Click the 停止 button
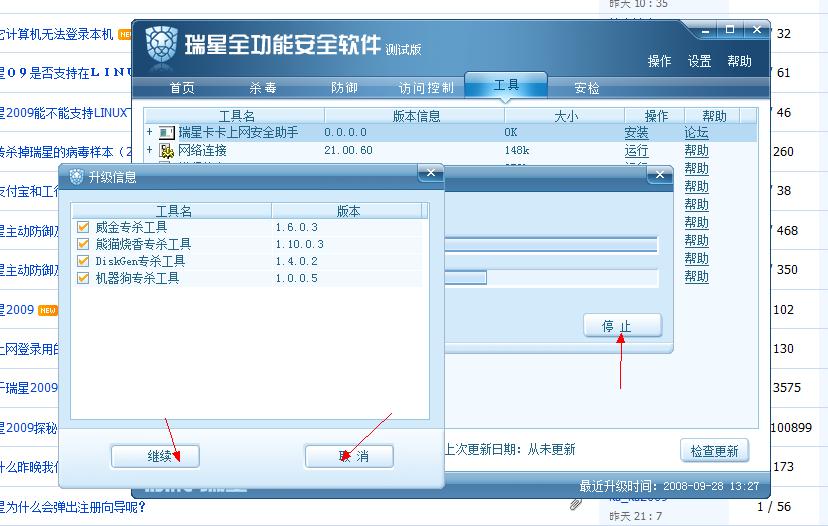The image size is (828, 526). 623,325
